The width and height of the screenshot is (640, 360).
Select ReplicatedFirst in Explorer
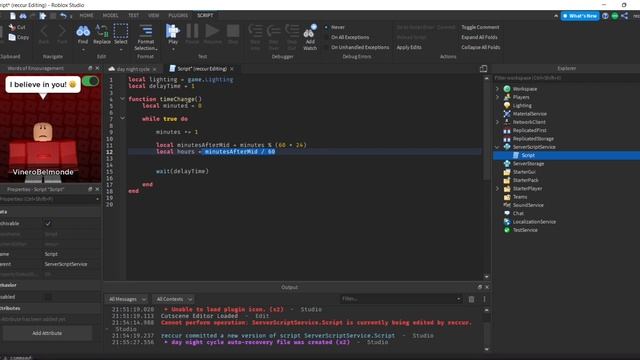(x=529, y=130)
